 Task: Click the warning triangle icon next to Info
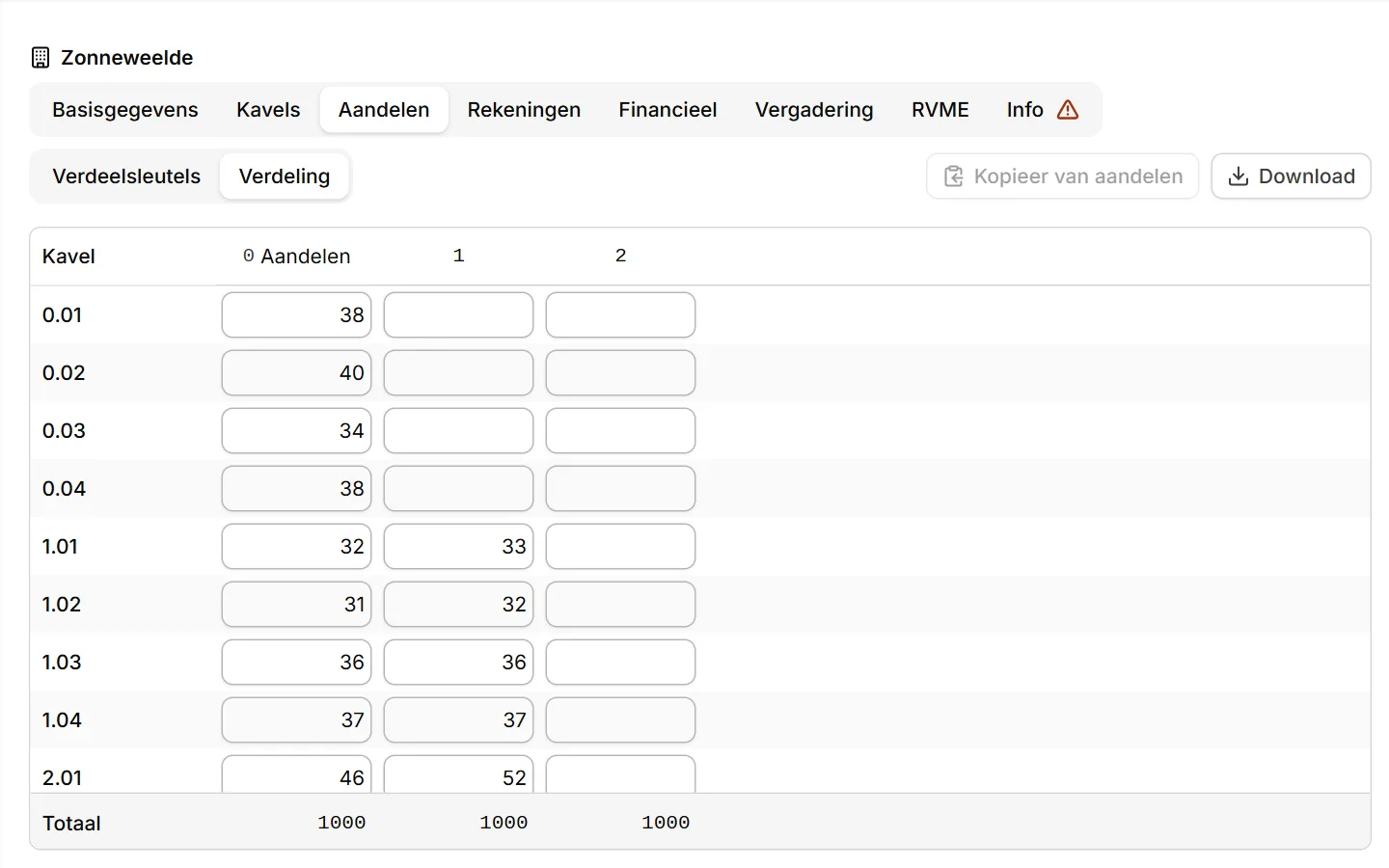pyautogui.click(x=1068, y=110)
